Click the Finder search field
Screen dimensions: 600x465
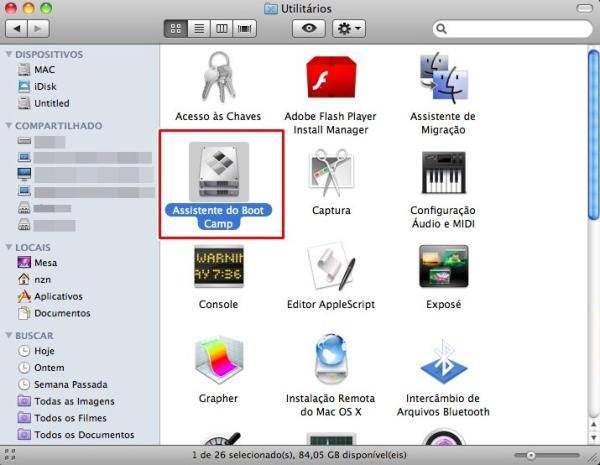513,29
